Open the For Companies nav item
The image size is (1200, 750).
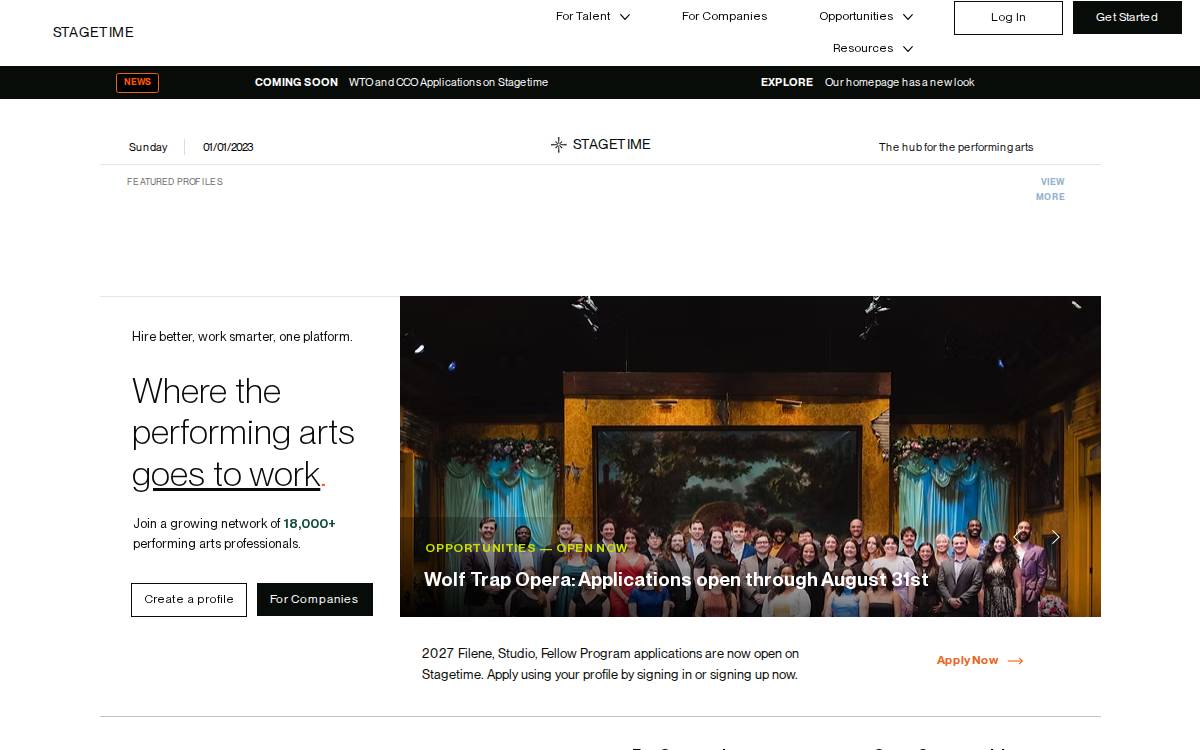pos(725,16)
